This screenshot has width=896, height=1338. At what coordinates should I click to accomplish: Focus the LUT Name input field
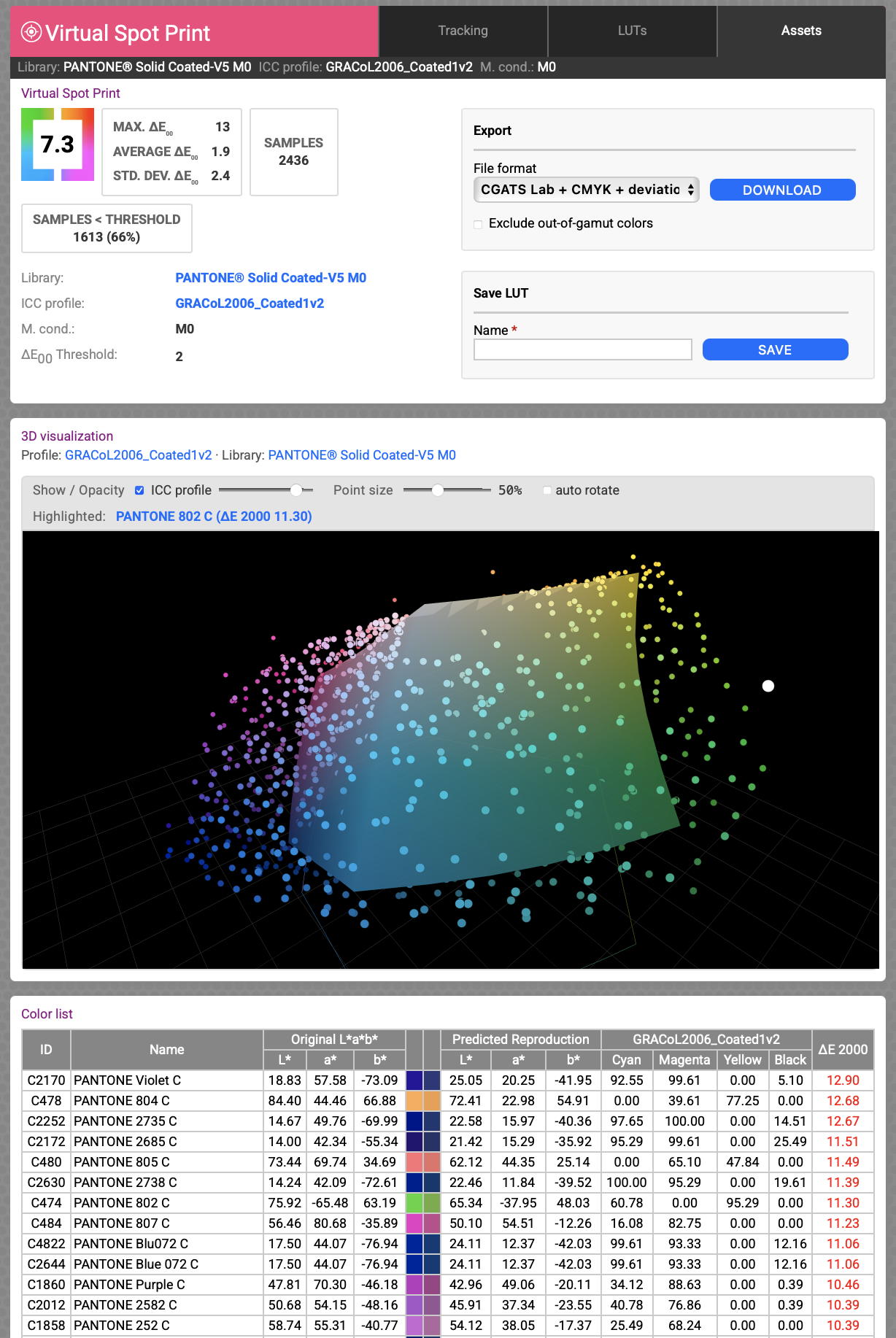point(582,350)
